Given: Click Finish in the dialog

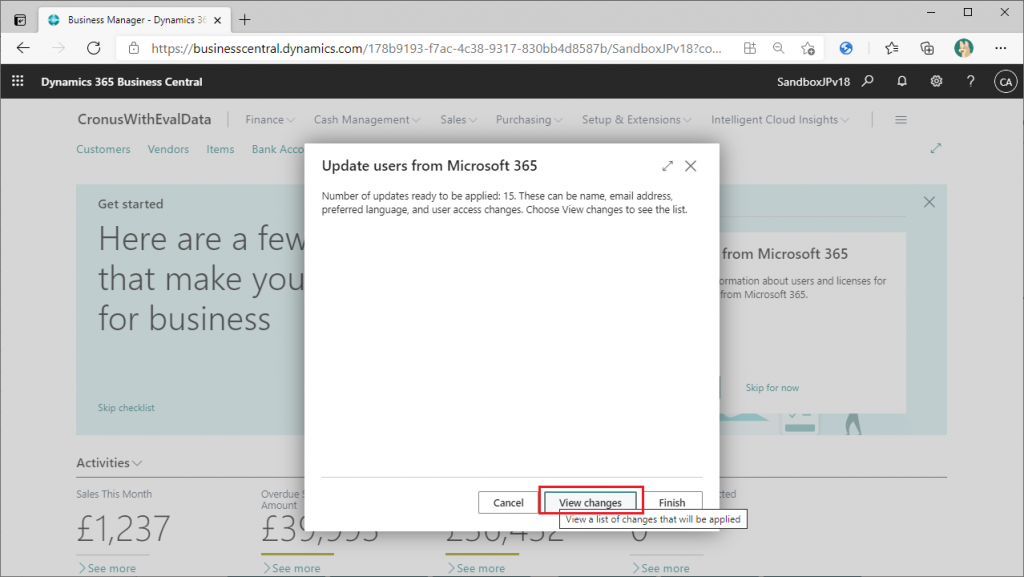Looking at the screenshot, I should [672, 503].
